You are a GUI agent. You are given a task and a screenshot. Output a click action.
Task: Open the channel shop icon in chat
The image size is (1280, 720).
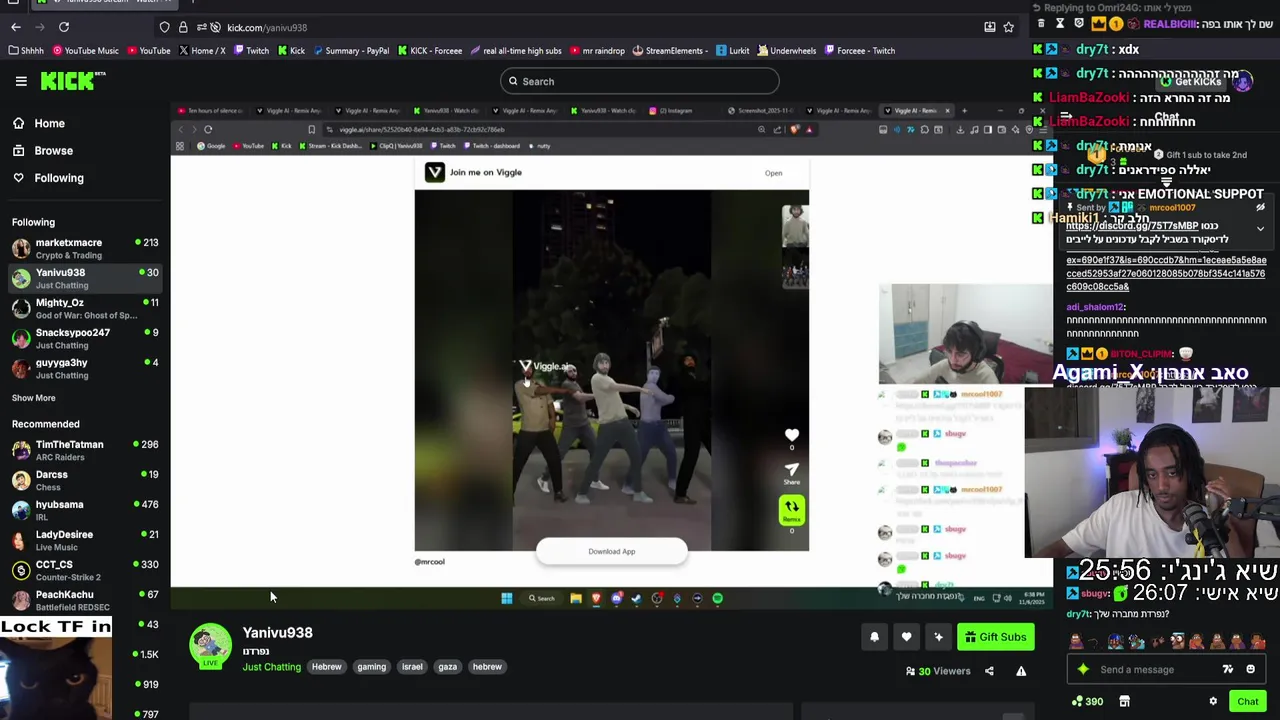coord(1124,702)
